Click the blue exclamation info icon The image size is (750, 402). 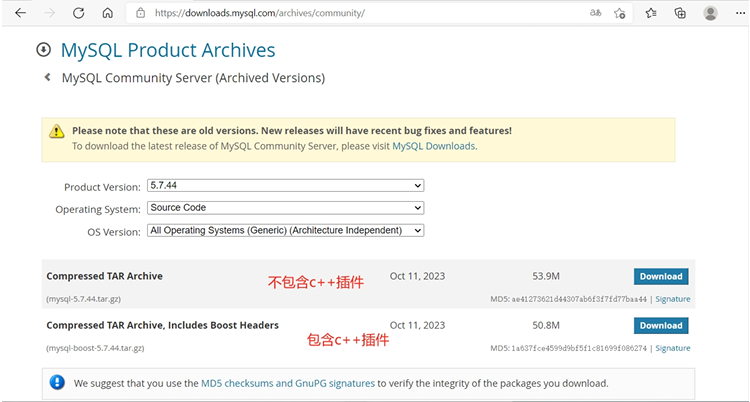pyautogui.click(x=57, y=382)
